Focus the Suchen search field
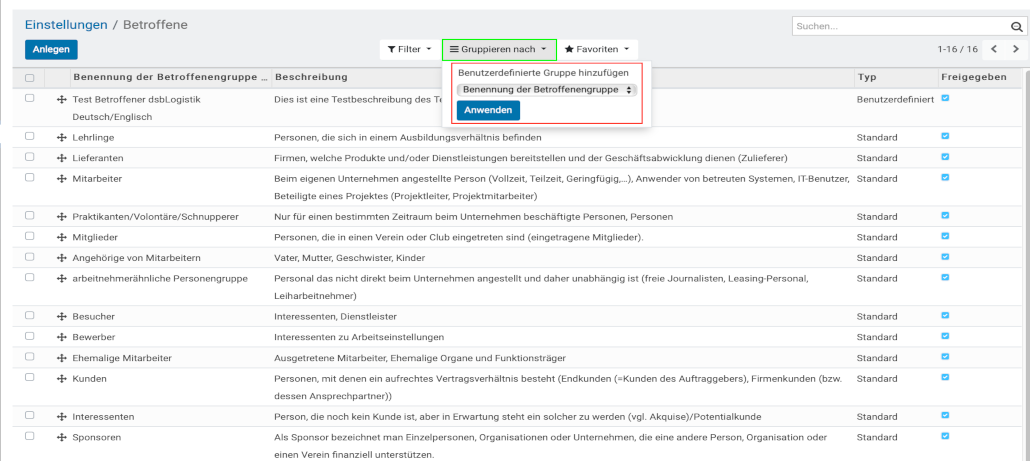 (x=898, y=27)
